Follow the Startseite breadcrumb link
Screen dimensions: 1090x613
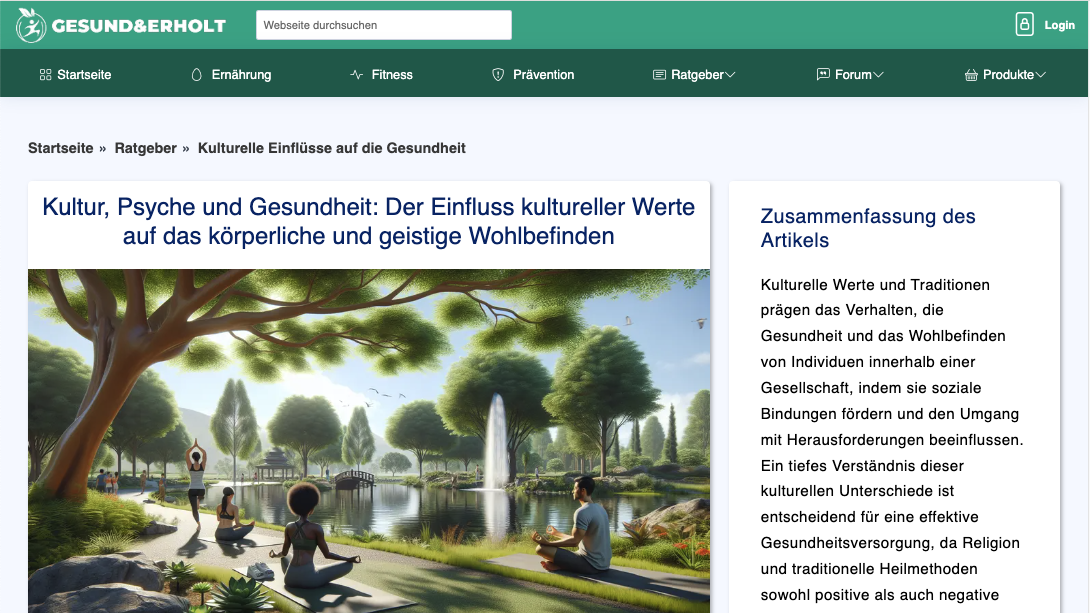pos(60,147)
